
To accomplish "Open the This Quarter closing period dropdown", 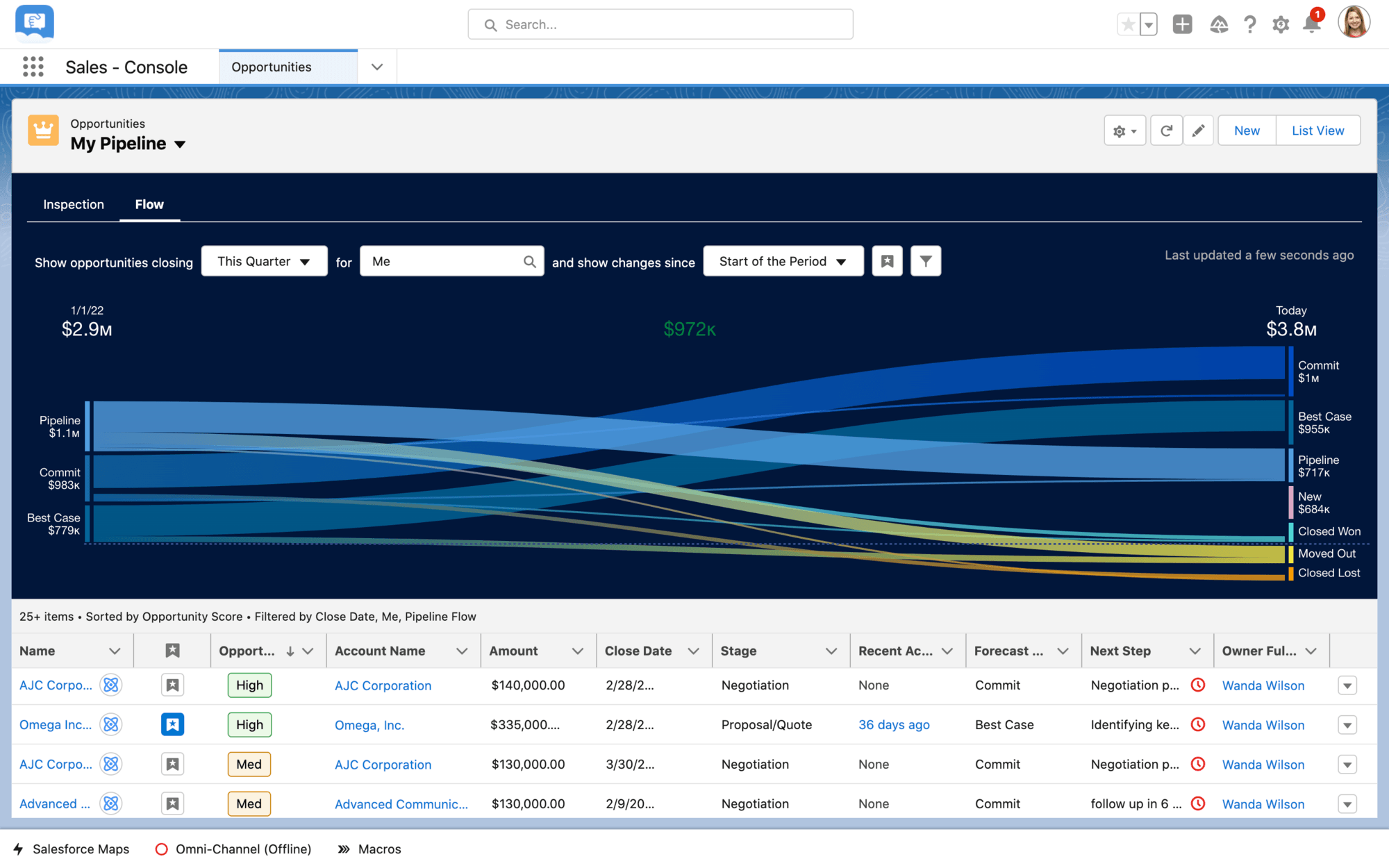I will [x=264, y=261].
